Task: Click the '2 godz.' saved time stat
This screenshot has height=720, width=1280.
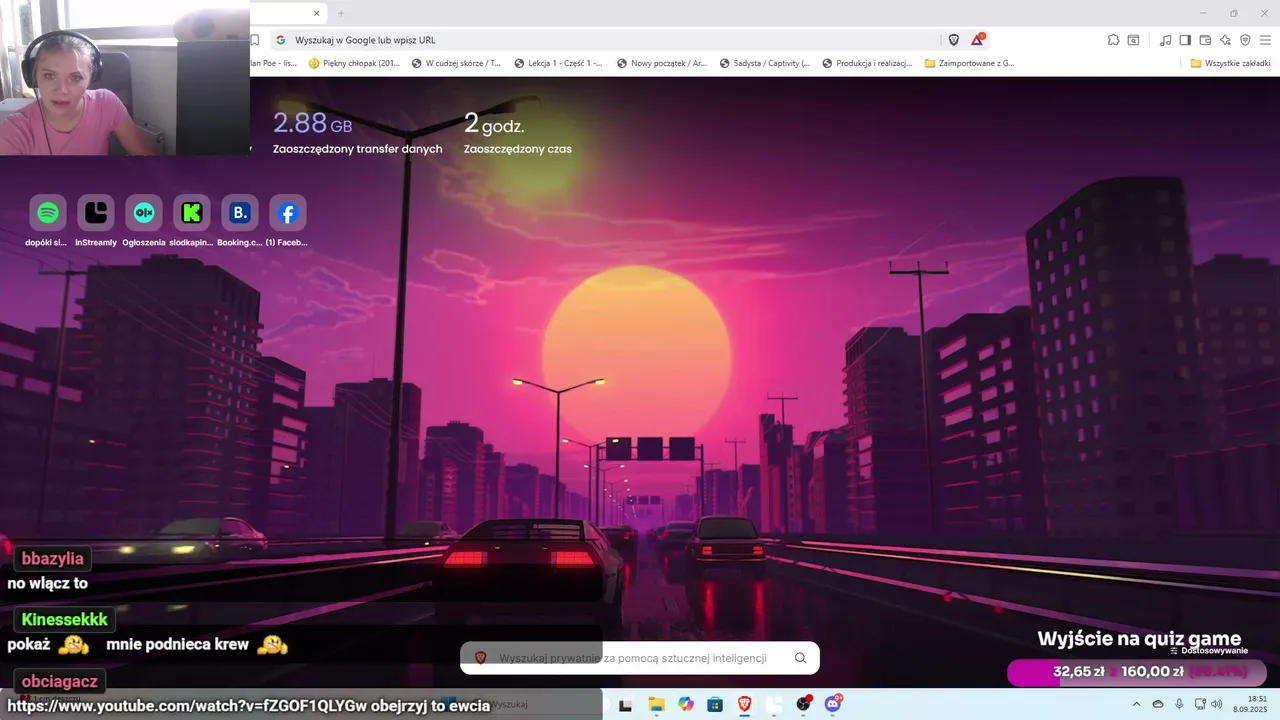Action: point(494,124)
